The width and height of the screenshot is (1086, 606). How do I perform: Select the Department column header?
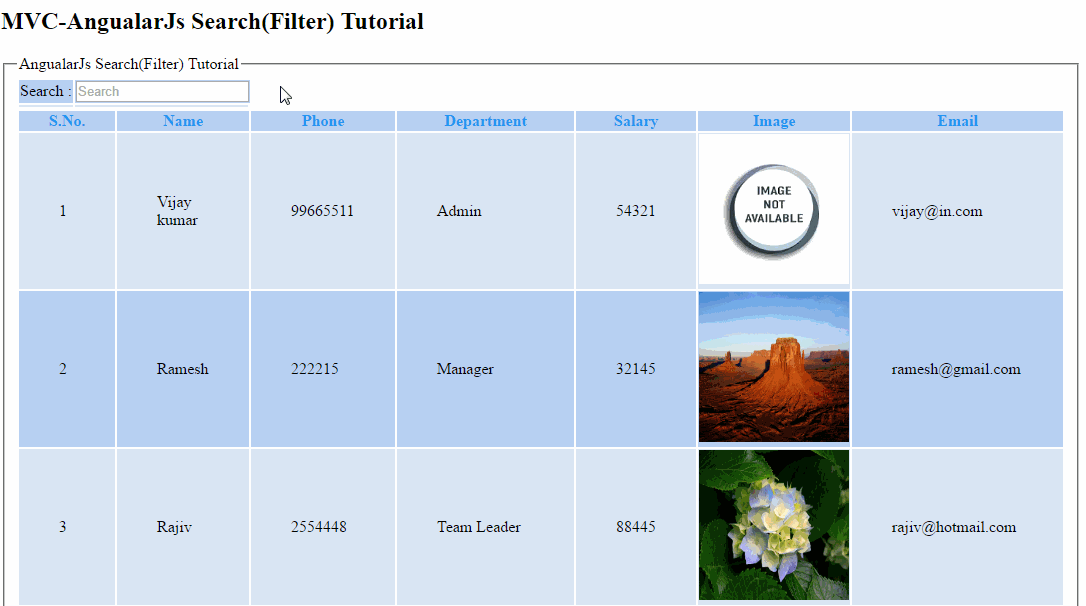click(x=485, y=120)
